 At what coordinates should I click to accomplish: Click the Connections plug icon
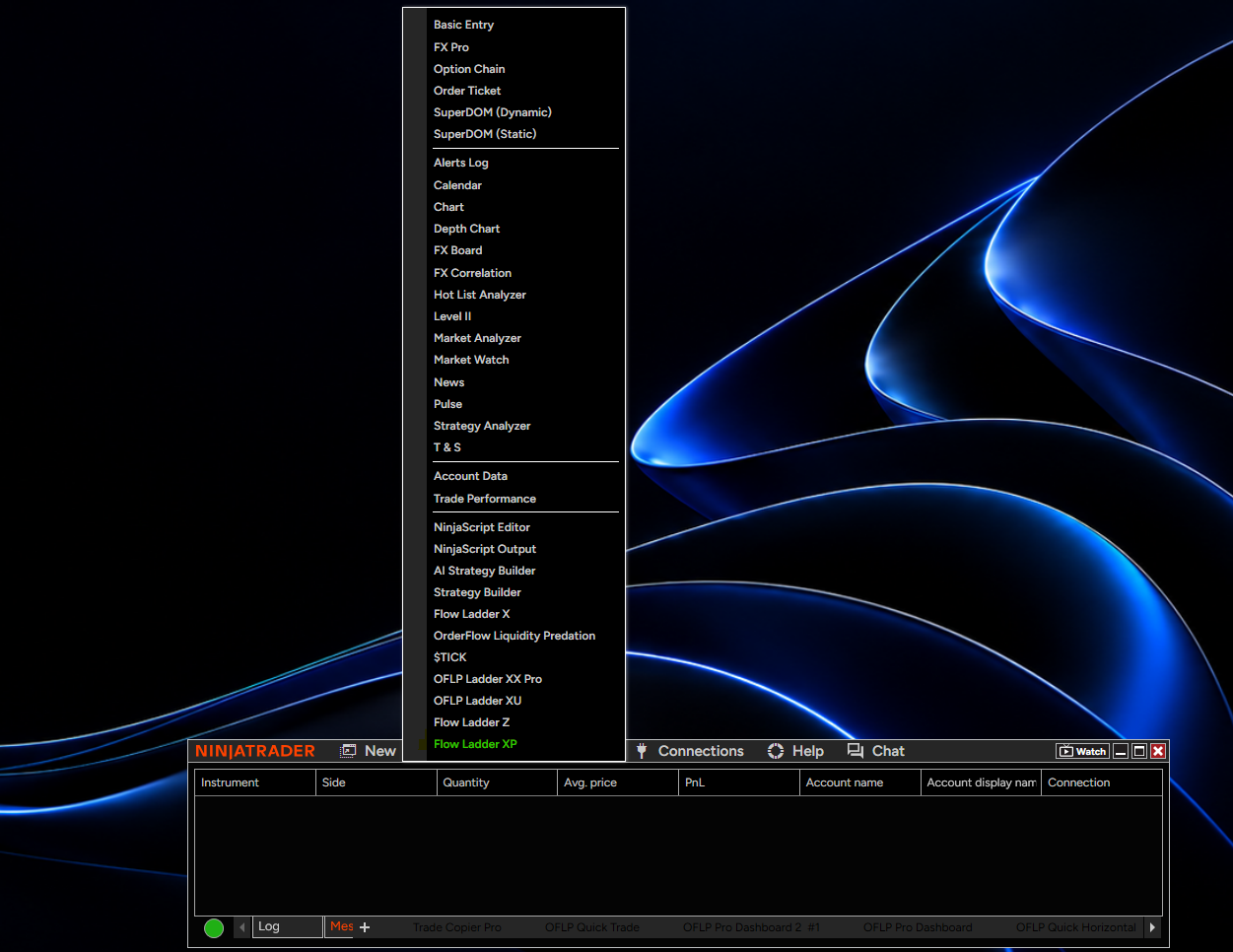click(x=642, y=751)
